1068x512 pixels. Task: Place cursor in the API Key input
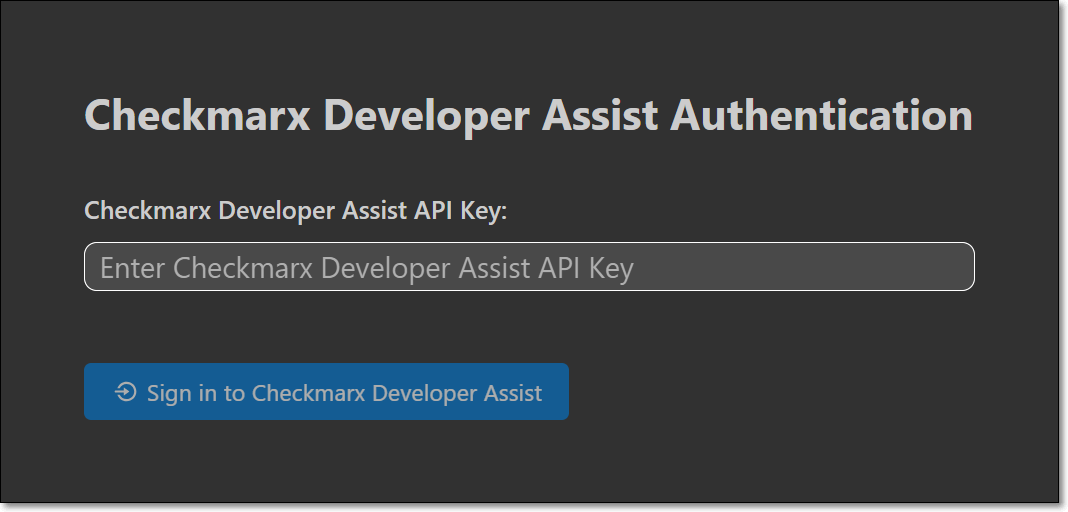click(528, 267)
